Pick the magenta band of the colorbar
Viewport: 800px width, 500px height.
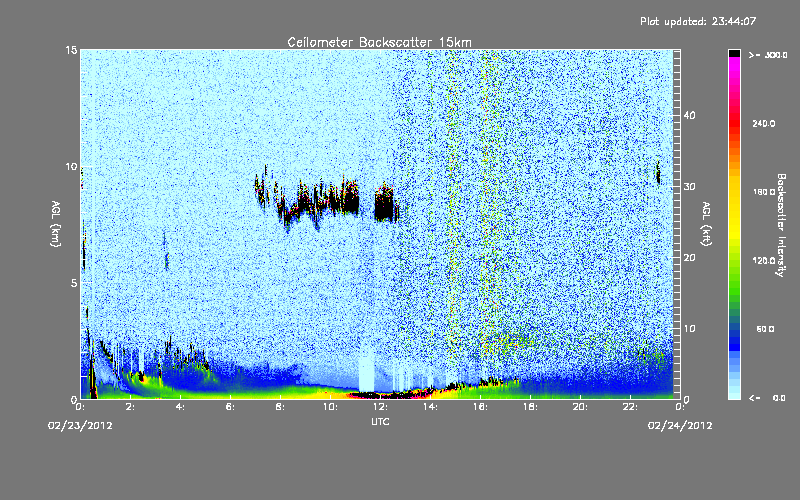point(734,69)
